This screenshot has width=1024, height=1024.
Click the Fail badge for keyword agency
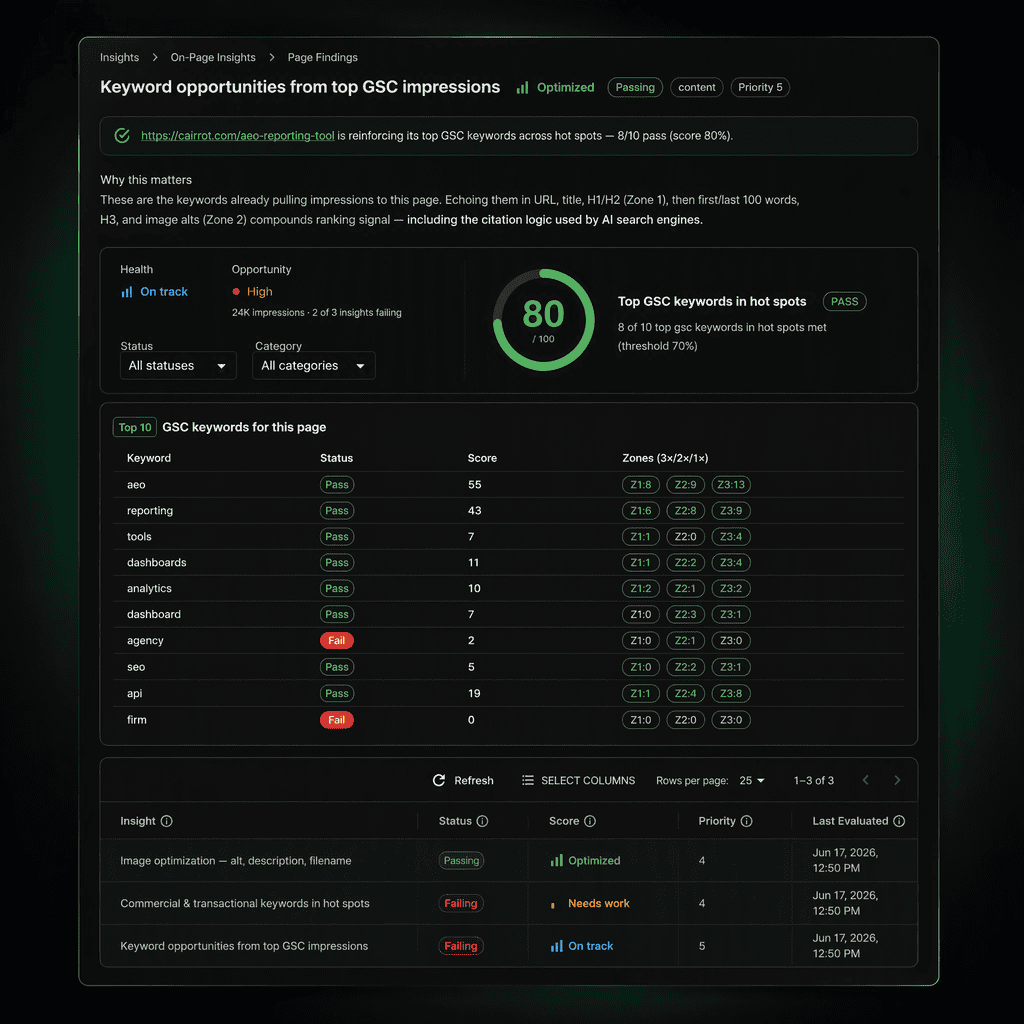[337, 641]
